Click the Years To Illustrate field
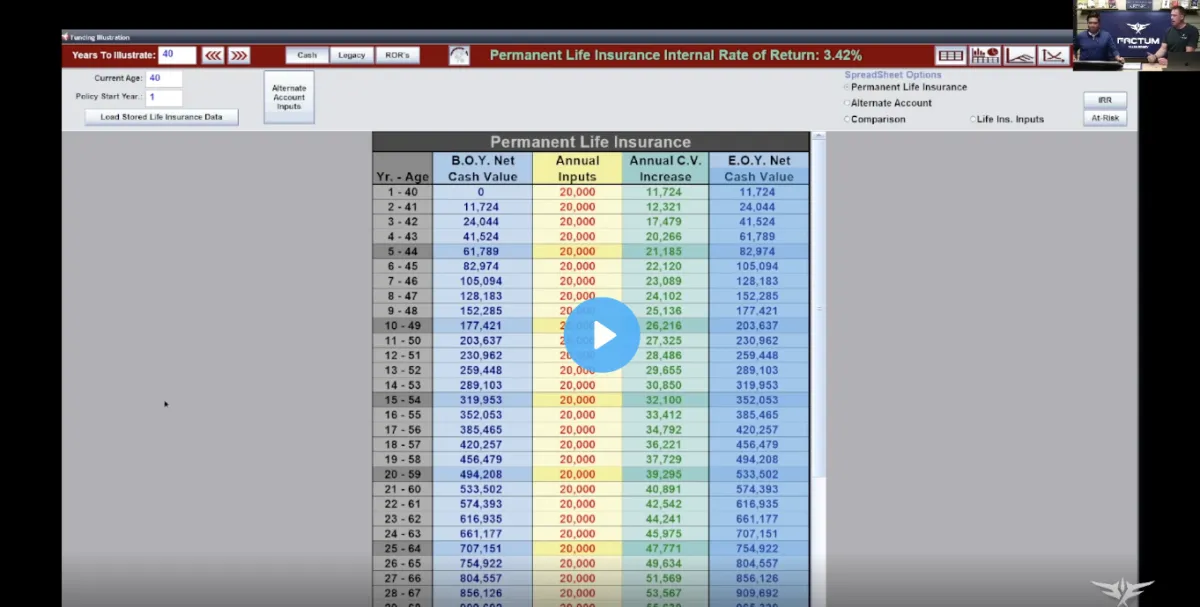The width and height of the screenshot is (1200, 607). pos(177,55)
